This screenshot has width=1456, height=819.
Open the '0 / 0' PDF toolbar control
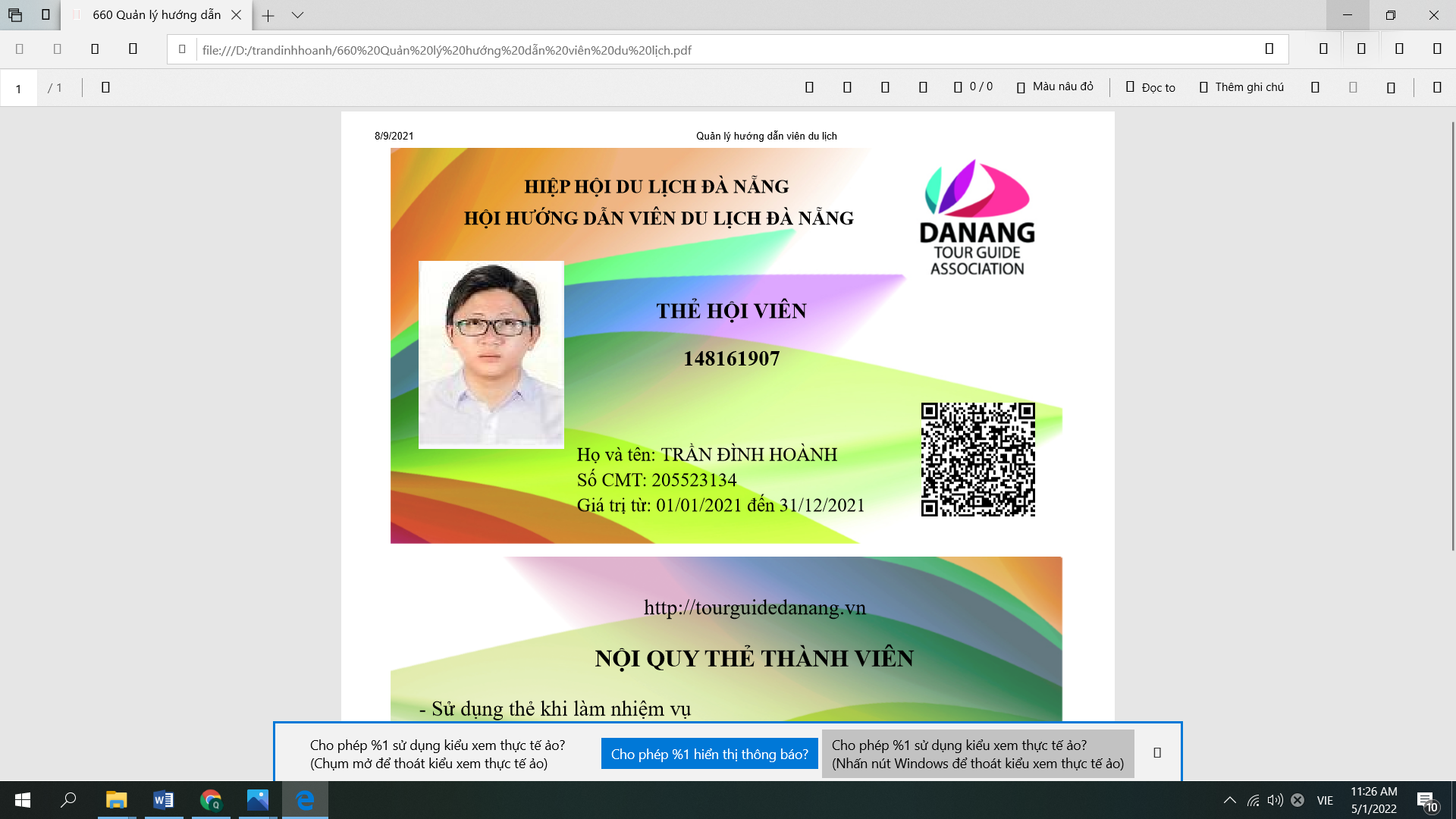973,87
